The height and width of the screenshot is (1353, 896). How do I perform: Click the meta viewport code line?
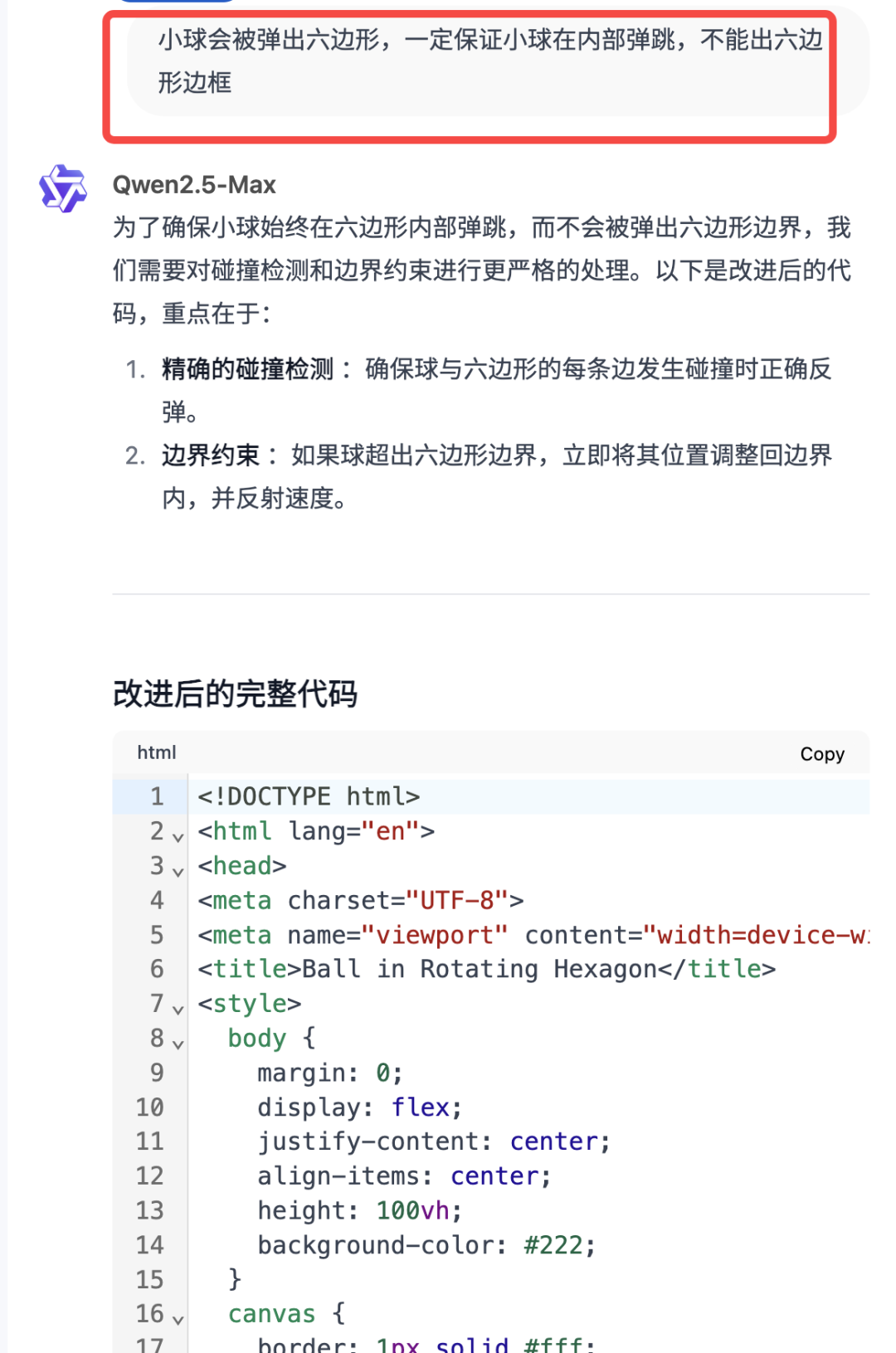click(533, 935)
